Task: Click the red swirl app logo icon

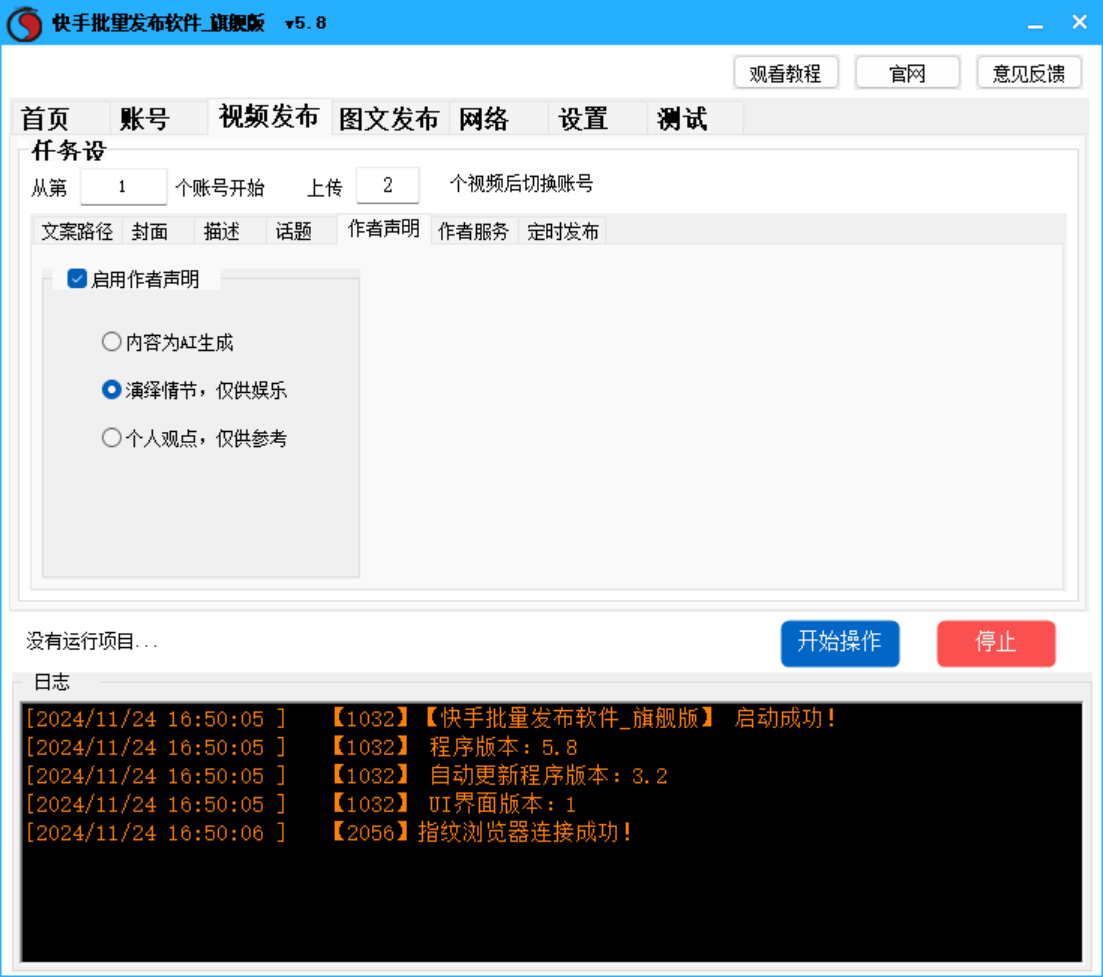Action: 25,23
